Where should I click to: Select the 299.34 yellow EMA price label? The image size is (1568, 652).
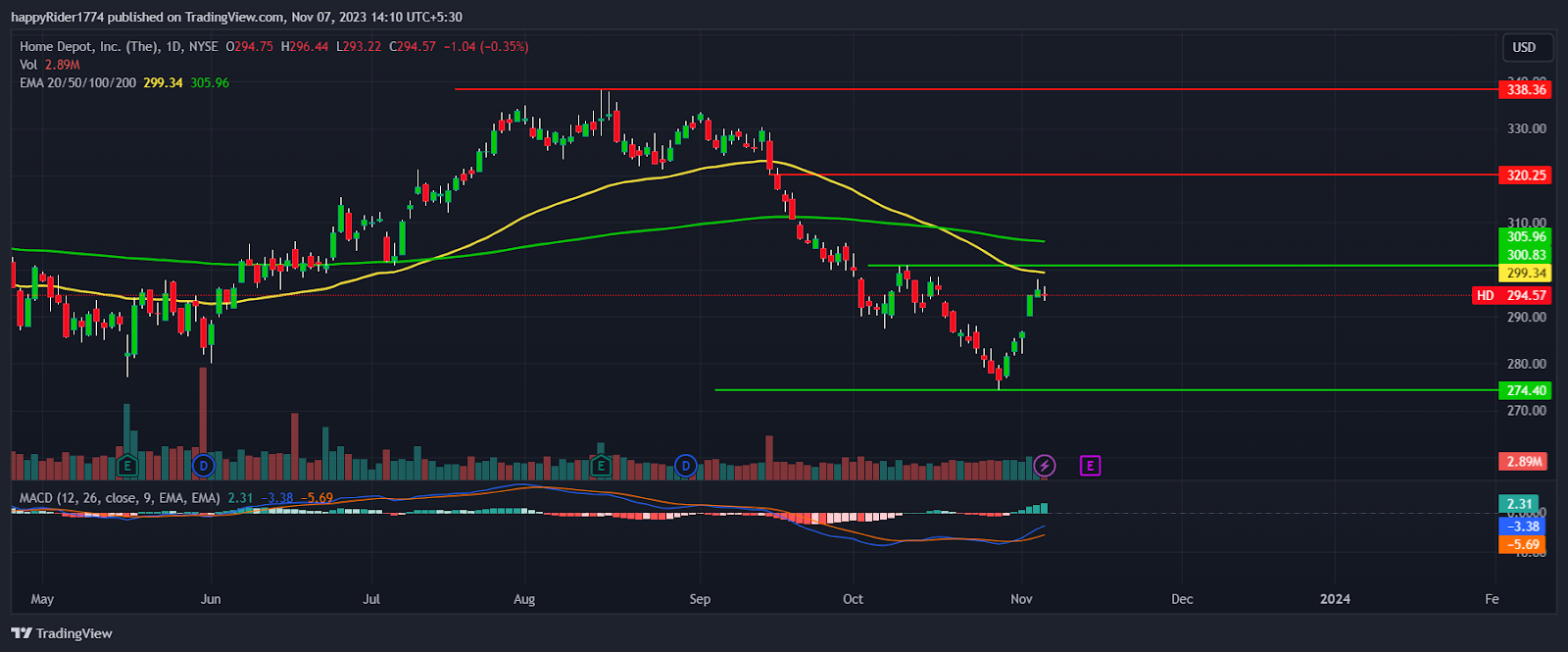coord(1526,274)
